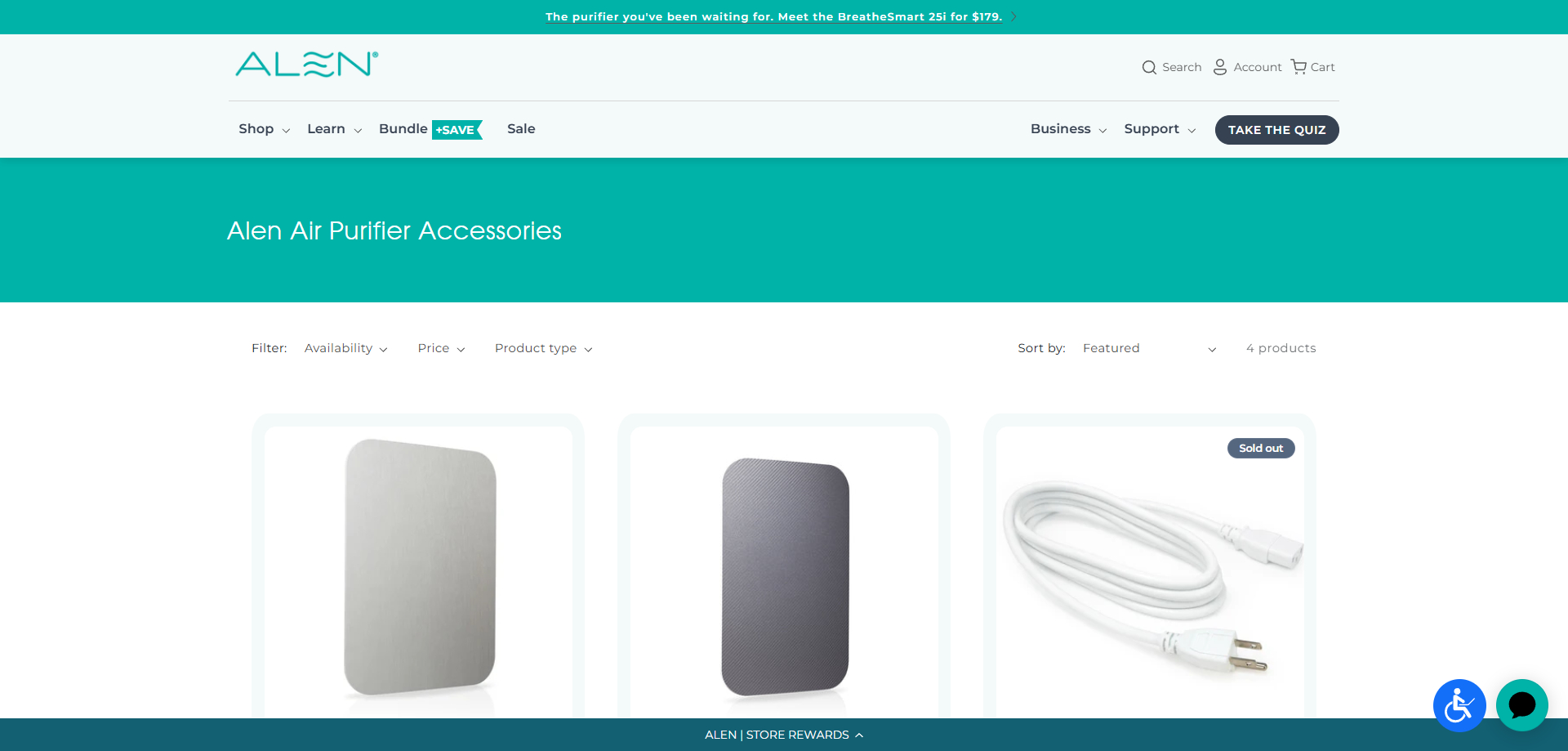Open the Price filter dropdown
Viewport: 1568px width, 751px height.
click(x=441, y=348)
